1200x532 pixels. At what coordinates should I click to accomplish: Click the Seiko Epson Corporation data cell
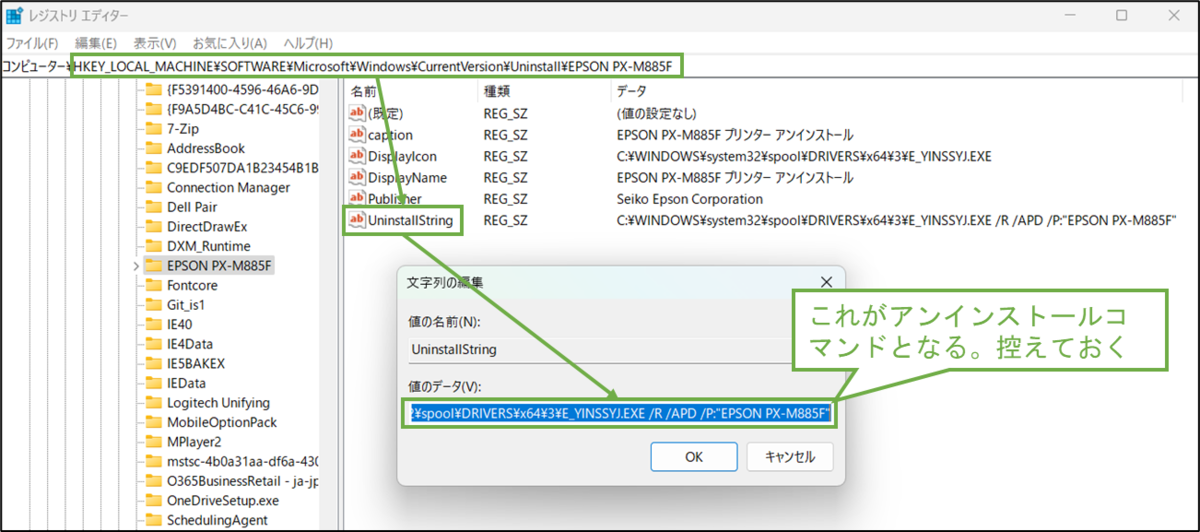pos(690,199)
